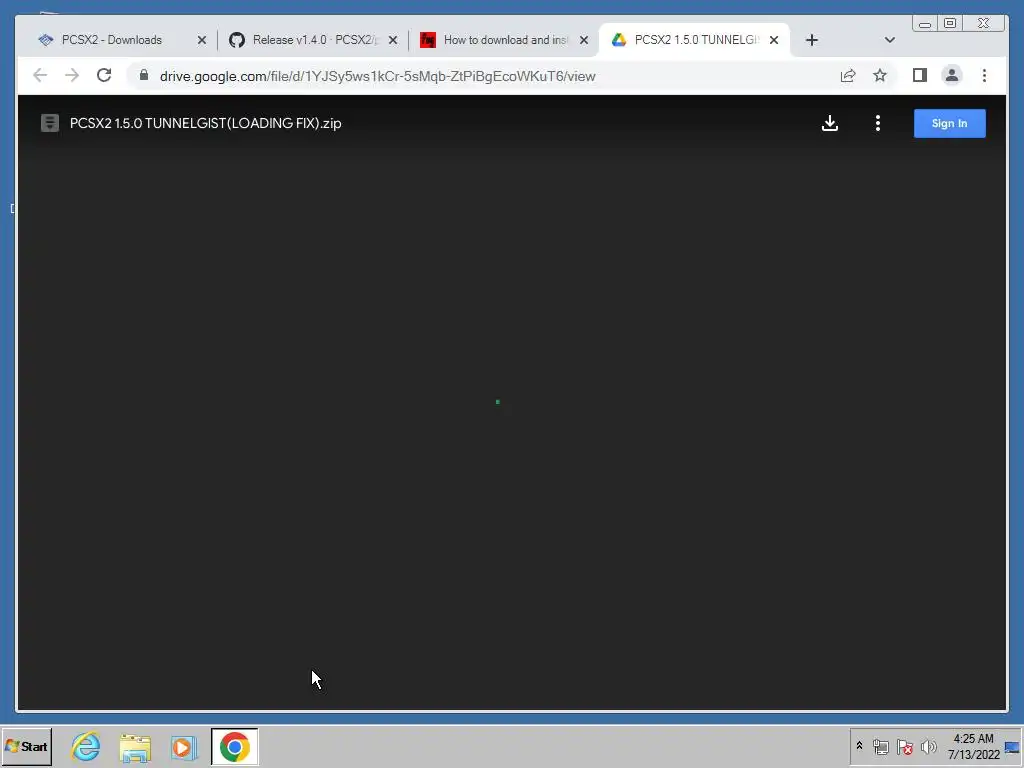
Task: Click the clock showing 4:25 AM
Action: 973,746
